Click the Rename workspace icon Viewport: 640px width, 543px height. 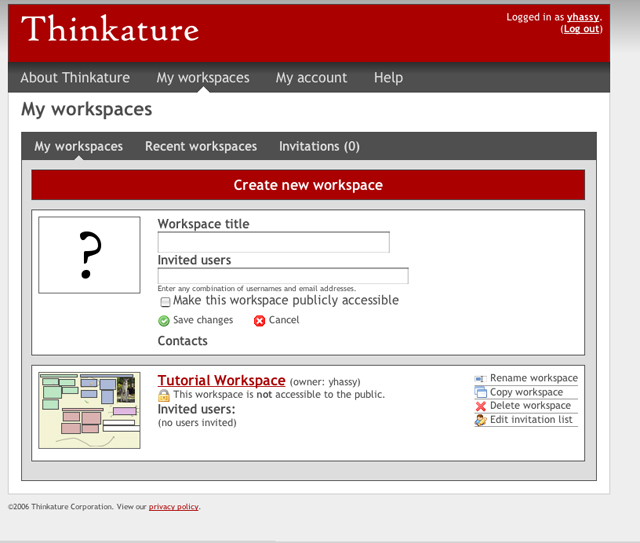click(x=480, y=379)
